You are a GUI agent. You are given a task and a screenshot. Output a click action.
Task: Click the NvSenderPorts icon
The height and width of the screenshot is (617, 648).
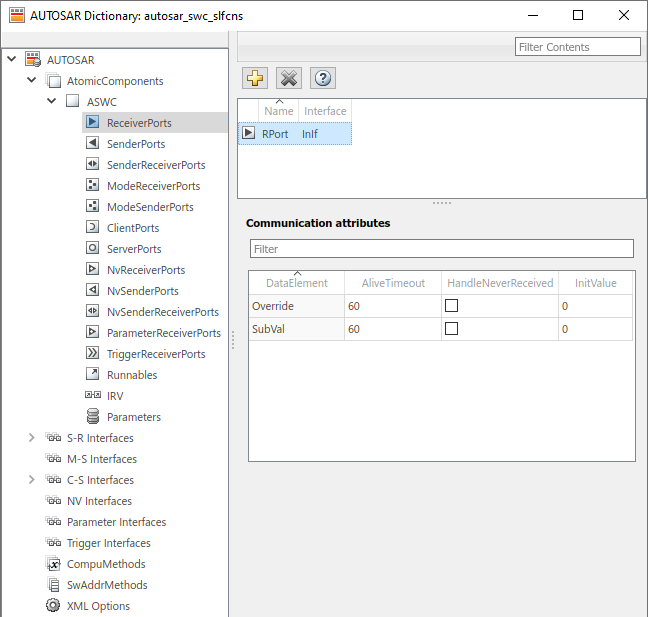coord(93,290)
